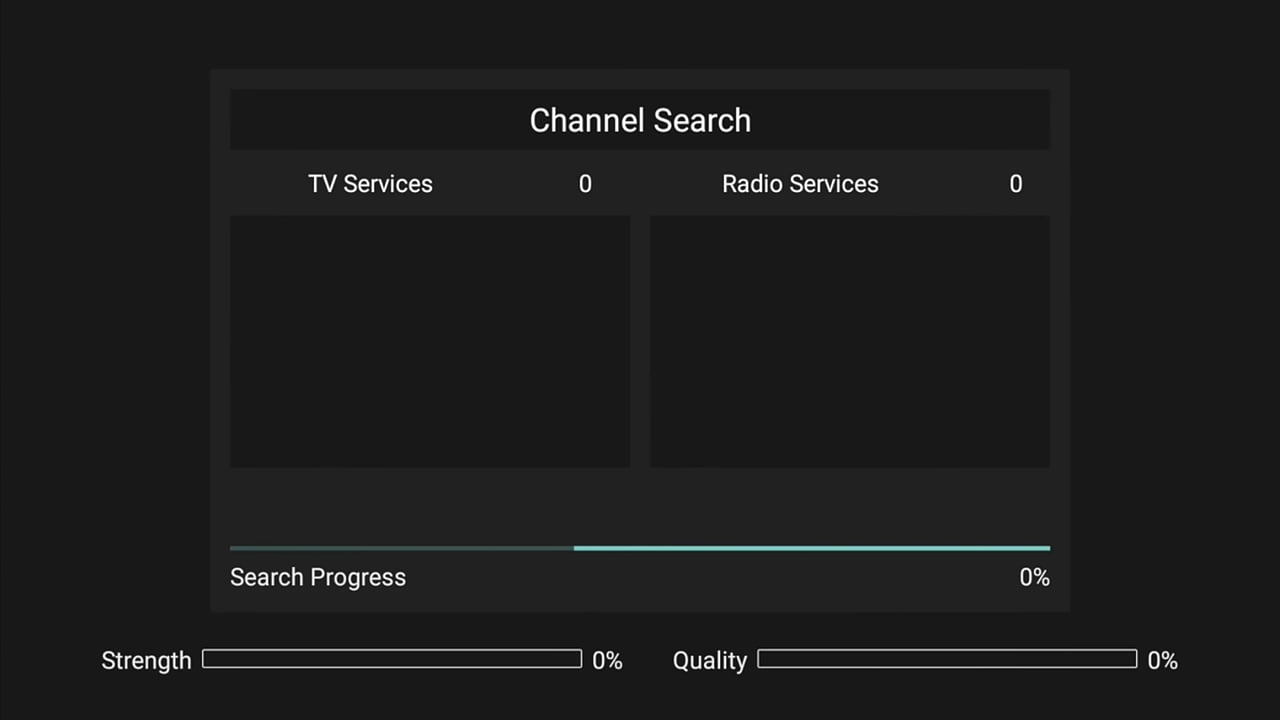Select the Radio Services label
Viewport: 1280px width, 720px height.
click(800, 184)
